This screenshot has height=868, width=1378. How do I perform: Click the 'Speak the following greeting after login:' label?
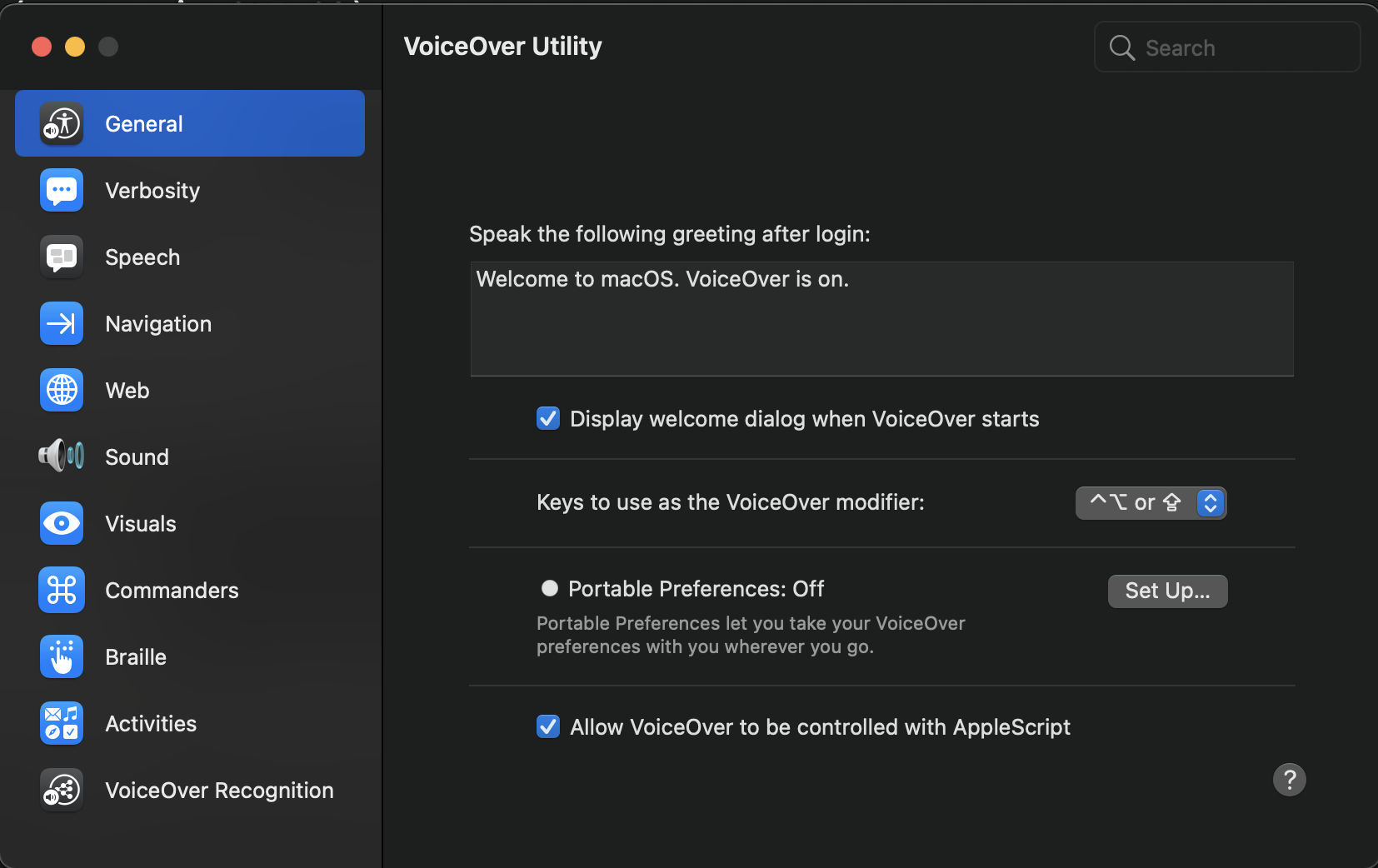click(x=670, y=234)
